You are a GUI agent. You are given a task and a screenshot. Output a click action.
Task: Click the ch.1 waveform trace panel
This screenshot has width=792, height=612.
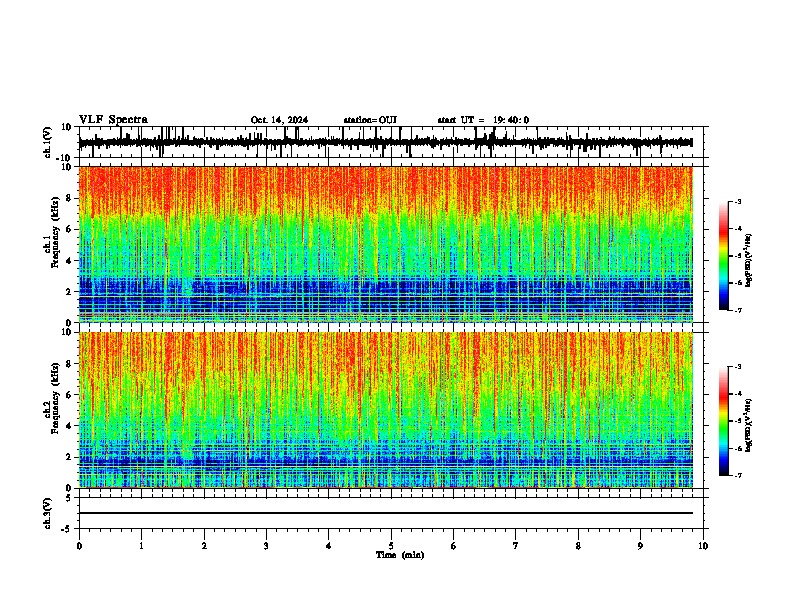click(x=391, y=142)
